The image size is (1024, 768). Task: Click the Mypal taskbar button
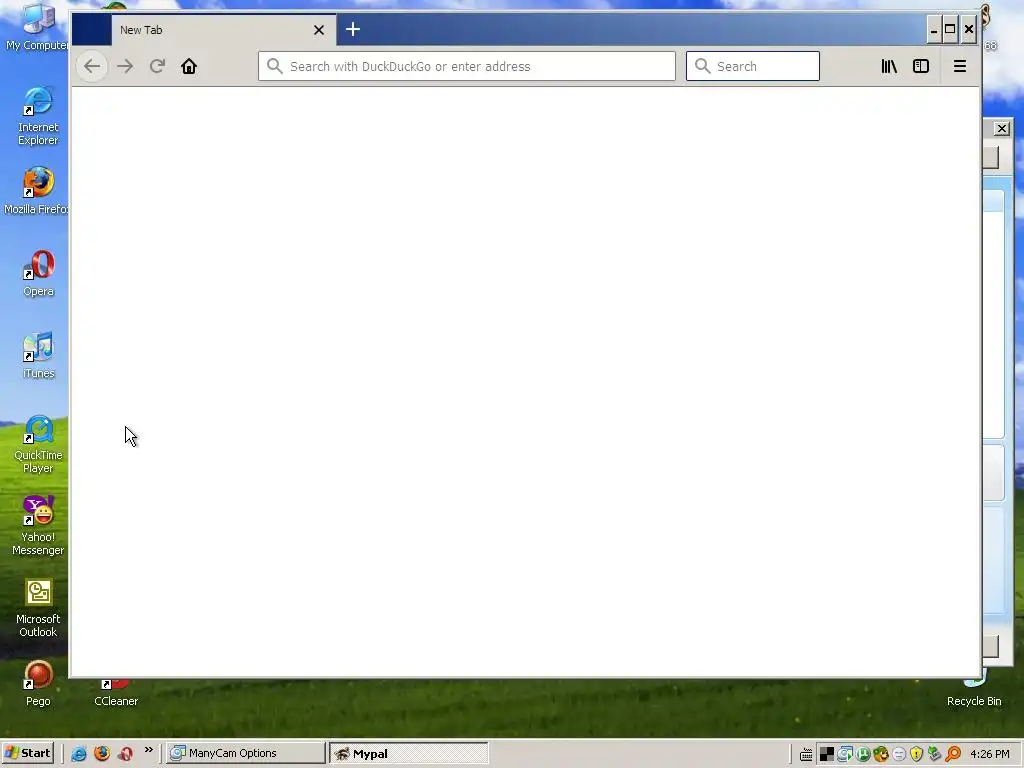pyautogui.click(x=409, y=754)
